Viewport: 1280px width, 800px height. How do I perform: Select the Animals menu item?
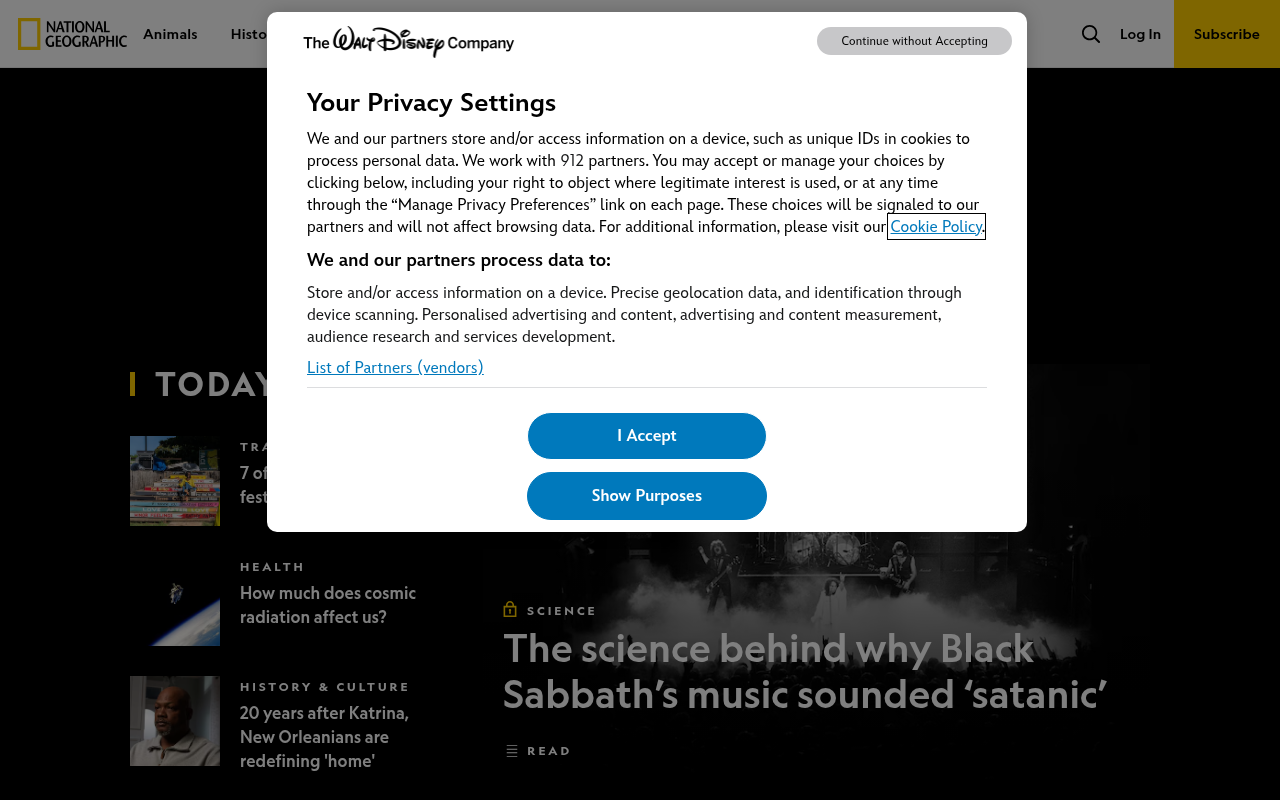pos(170,34)
